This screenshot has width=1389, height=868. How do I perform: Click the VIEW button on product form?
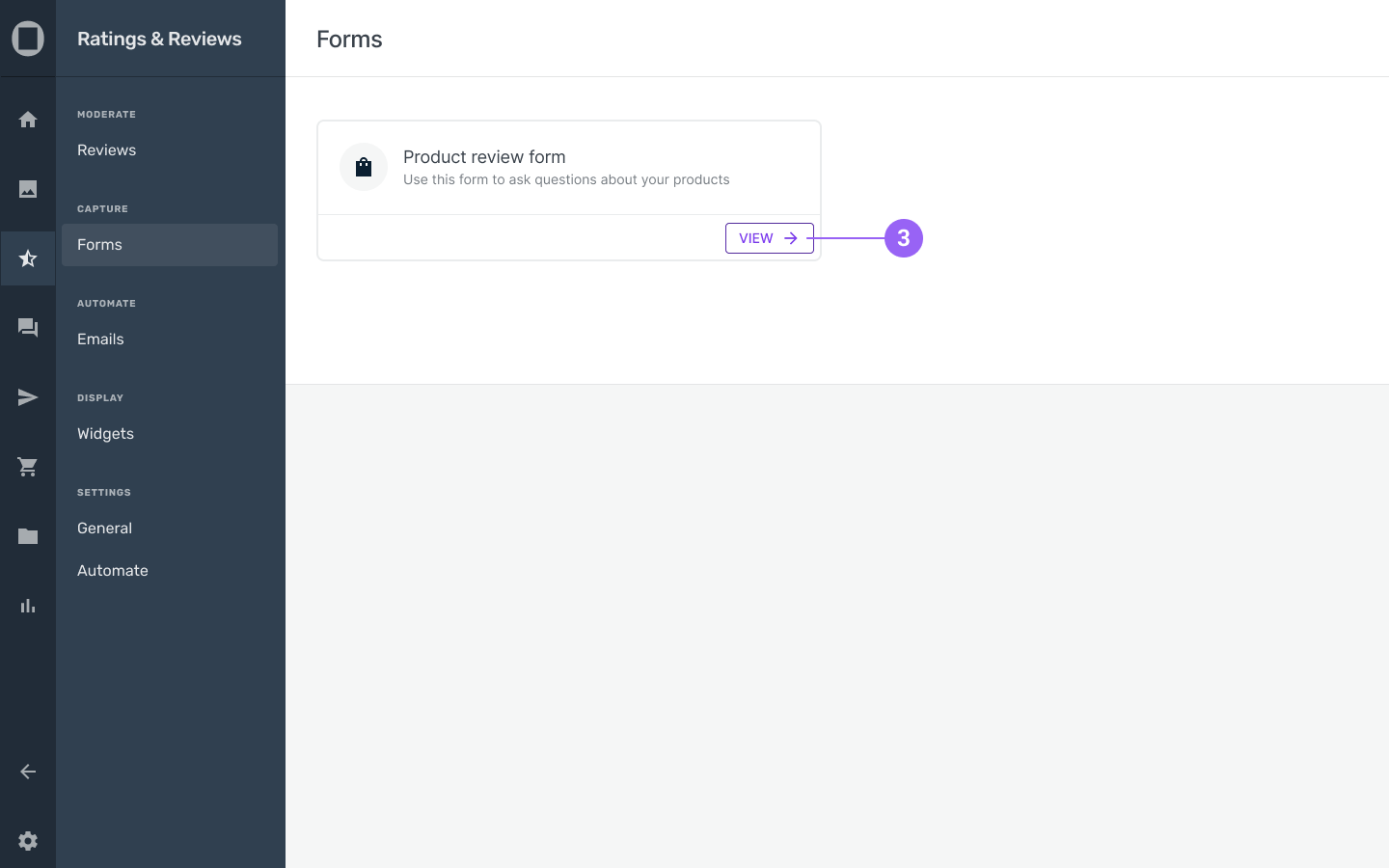pyautogui.click(x=769, y=238)
